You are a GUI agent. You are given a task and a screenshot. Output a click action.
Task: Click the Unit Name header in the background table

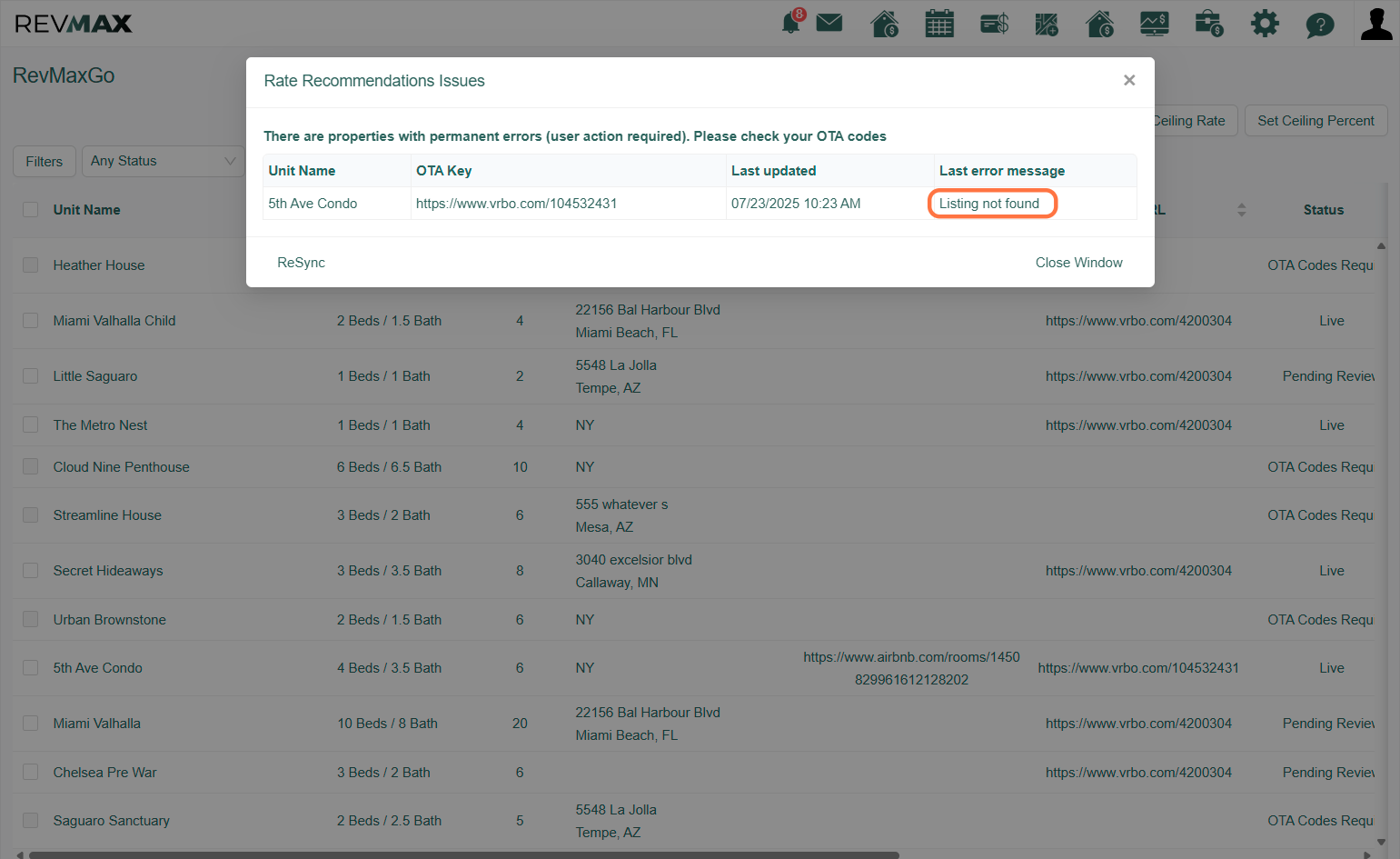pyautogui.click(x=86, y=210)
